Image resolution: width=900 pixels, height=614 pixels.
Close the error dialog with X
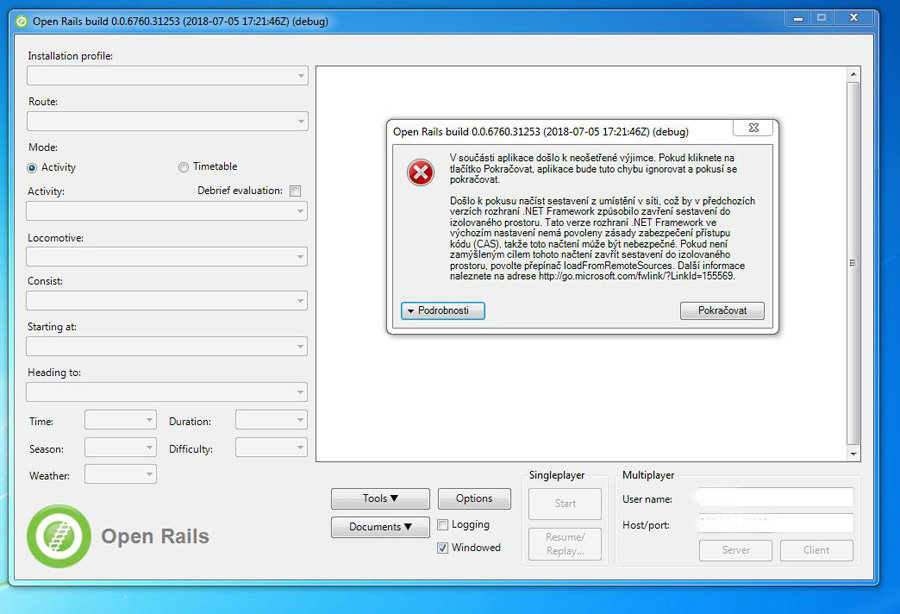point(752,129)
